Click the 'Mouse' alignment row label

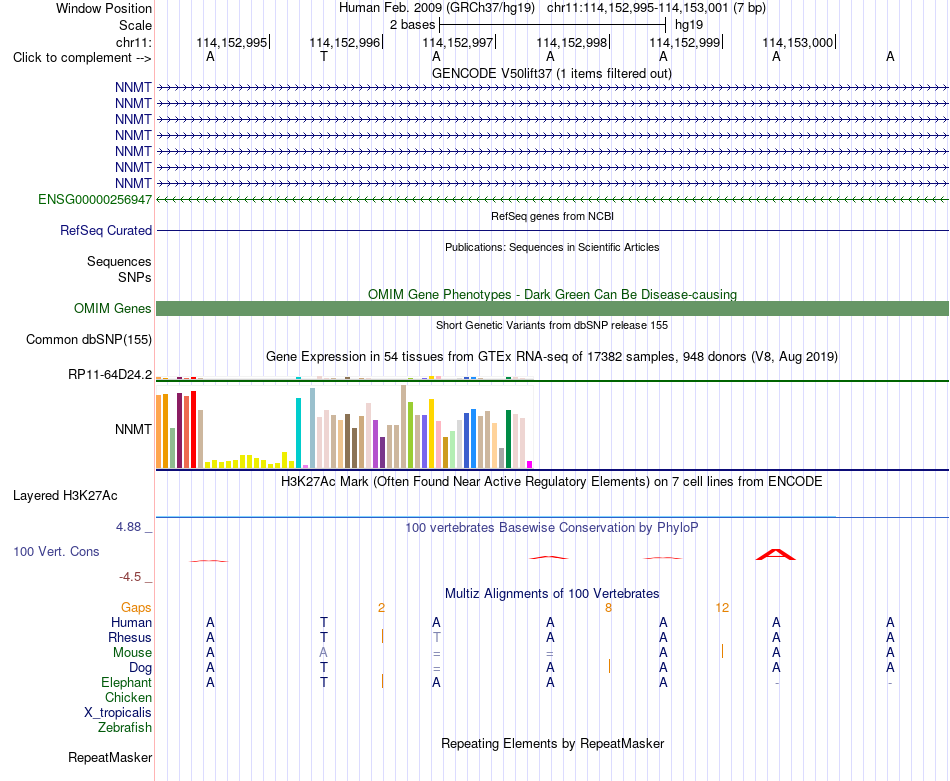(x=132, y=653)
